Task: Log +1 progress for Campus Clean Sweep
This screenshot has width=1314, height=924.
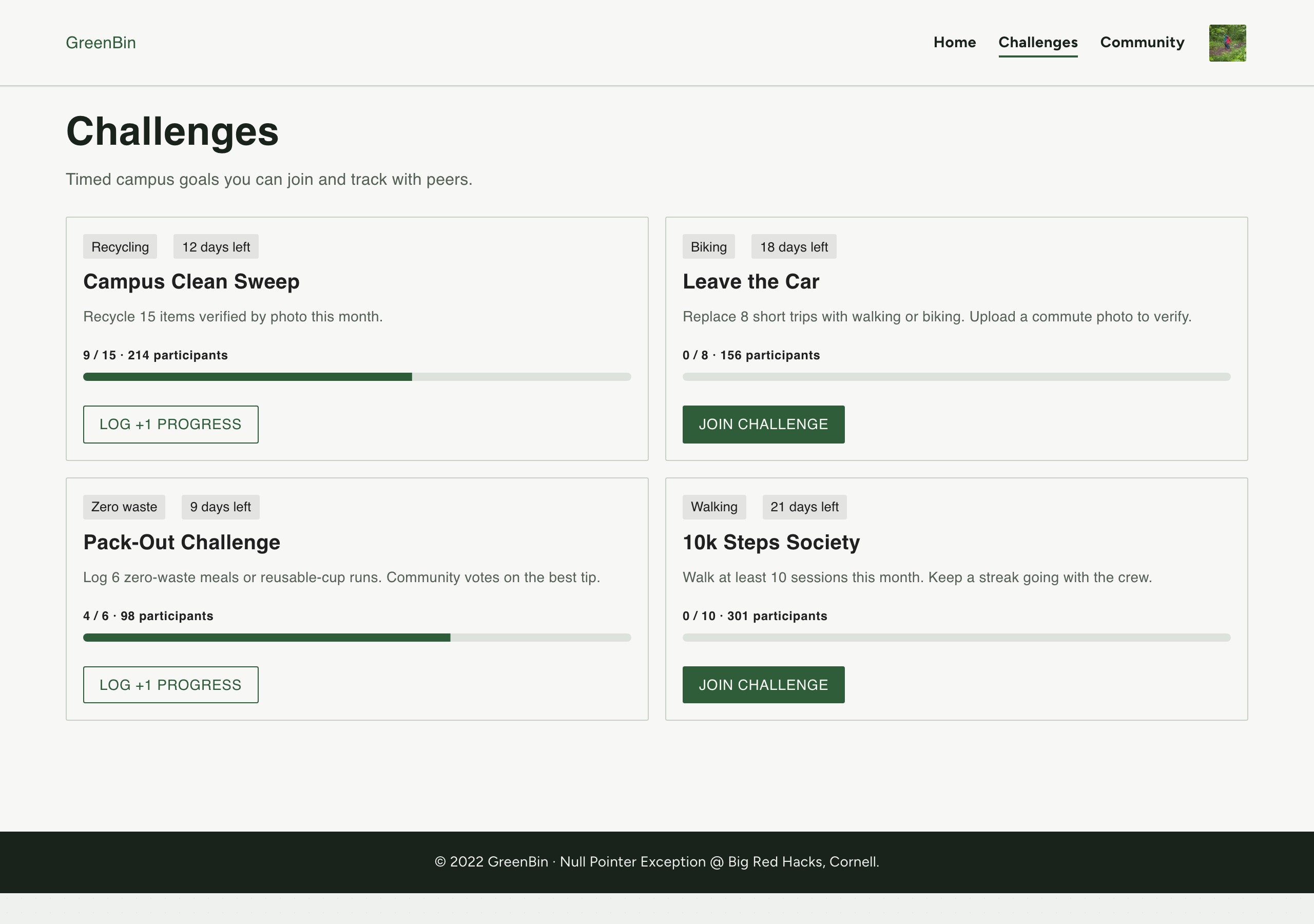Action: tap(170, 424)
